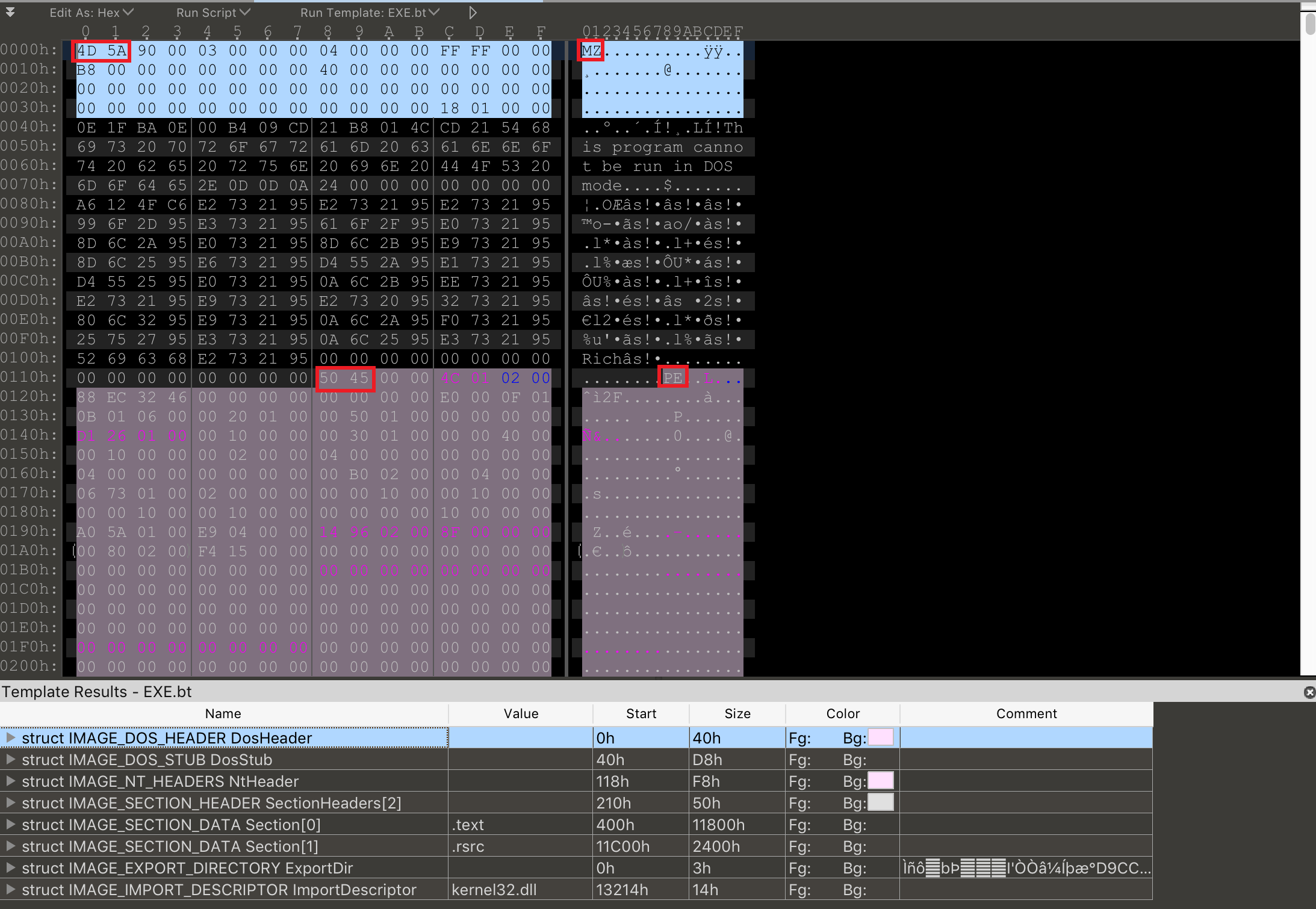Open the Run Template: EXE.bt dropdown

tap(370, 13)
